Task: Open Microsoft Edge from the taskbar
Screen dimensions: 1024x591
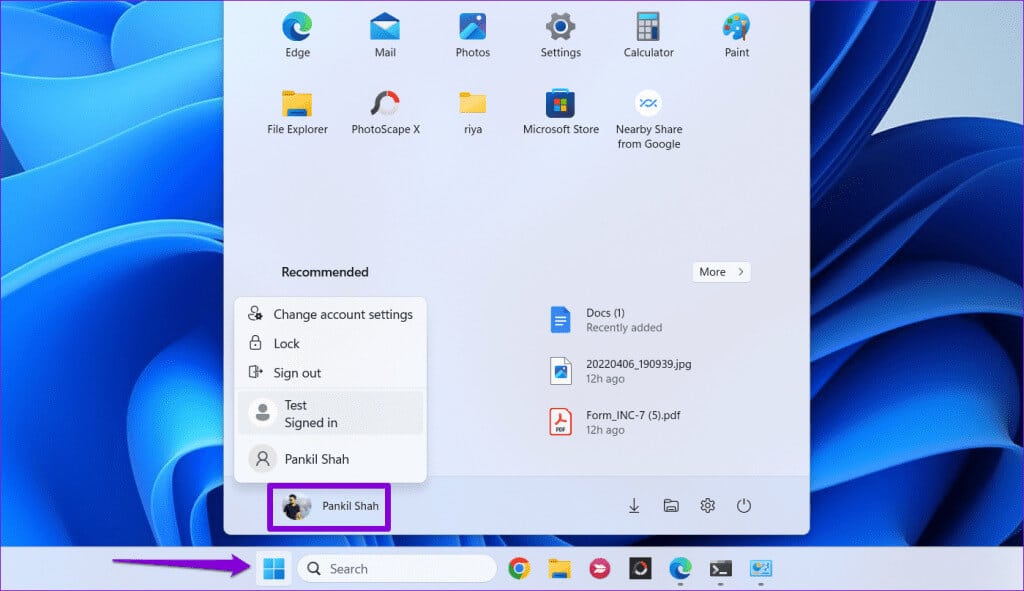Action: tap(680, 569)
